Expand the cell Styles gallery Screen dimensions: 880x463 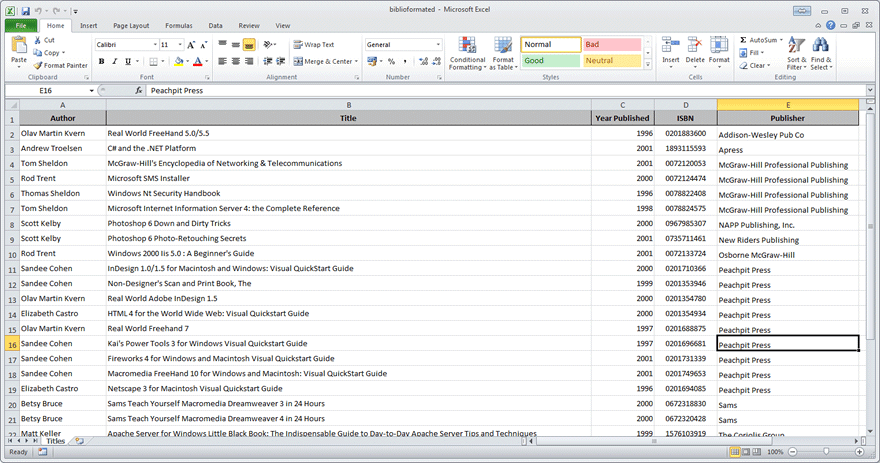(x=648, y=65)
